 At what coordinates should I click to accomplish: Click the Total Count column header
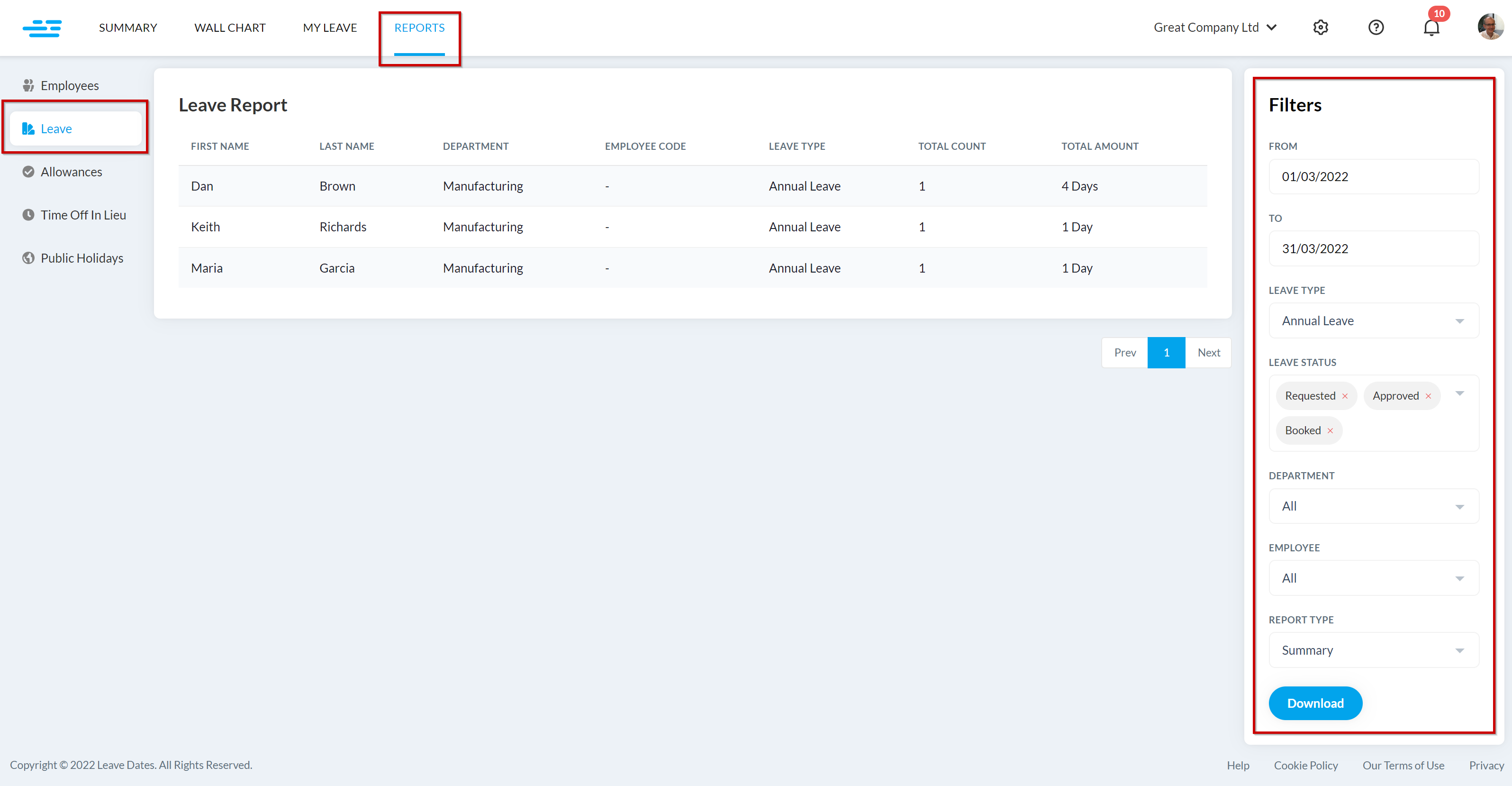951,146
